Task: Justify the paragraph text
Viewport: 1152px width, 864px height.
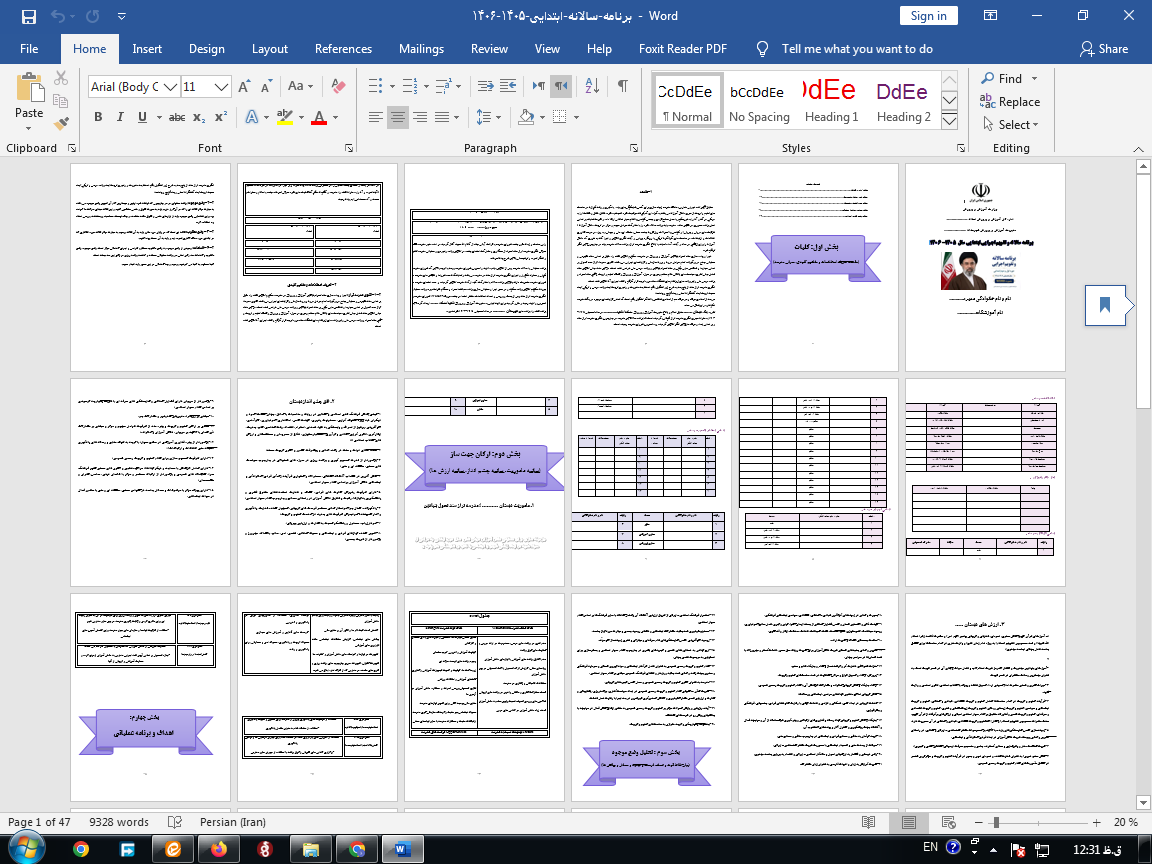Action: 442,117
